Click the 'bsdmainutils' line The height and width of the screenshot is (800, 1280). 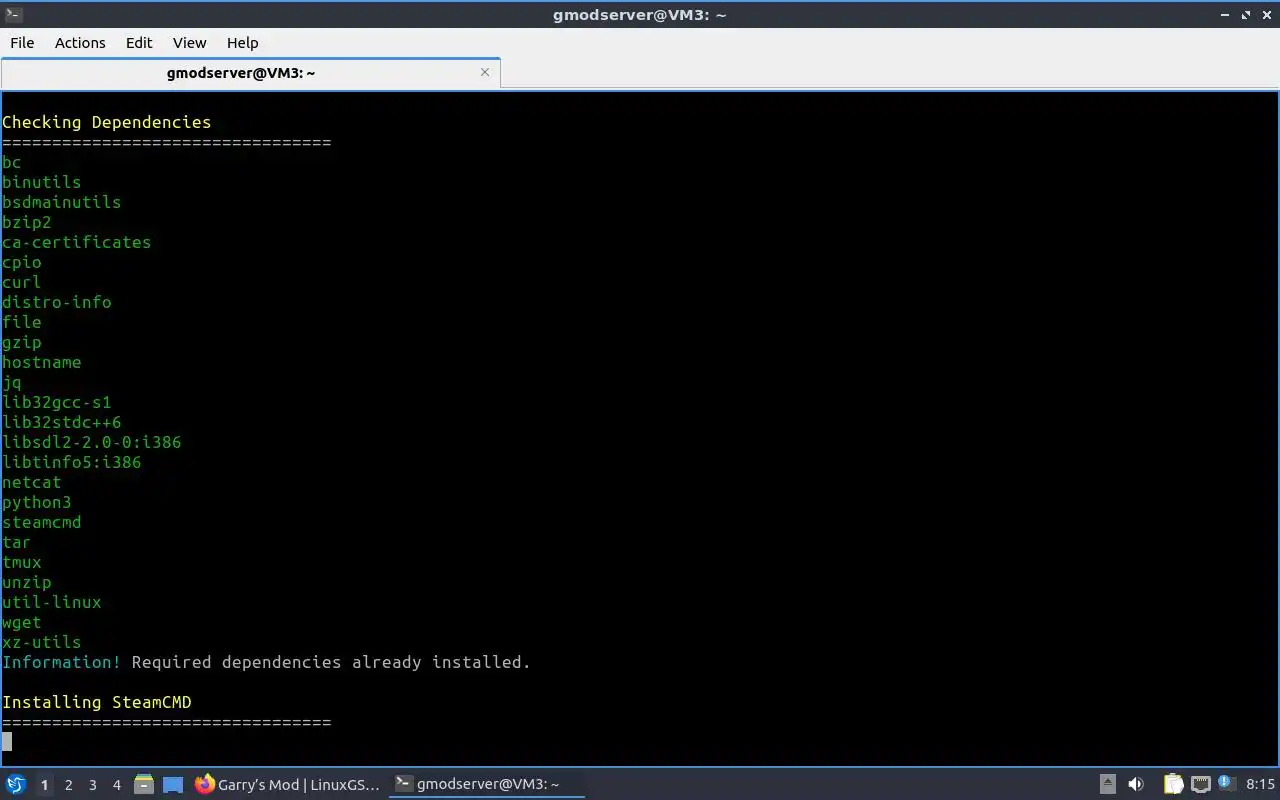click(61, 202)
